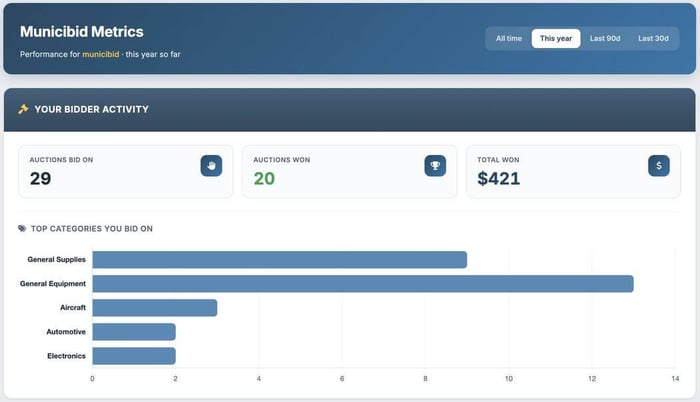Click the General Supplies bar

coord(279,260)
